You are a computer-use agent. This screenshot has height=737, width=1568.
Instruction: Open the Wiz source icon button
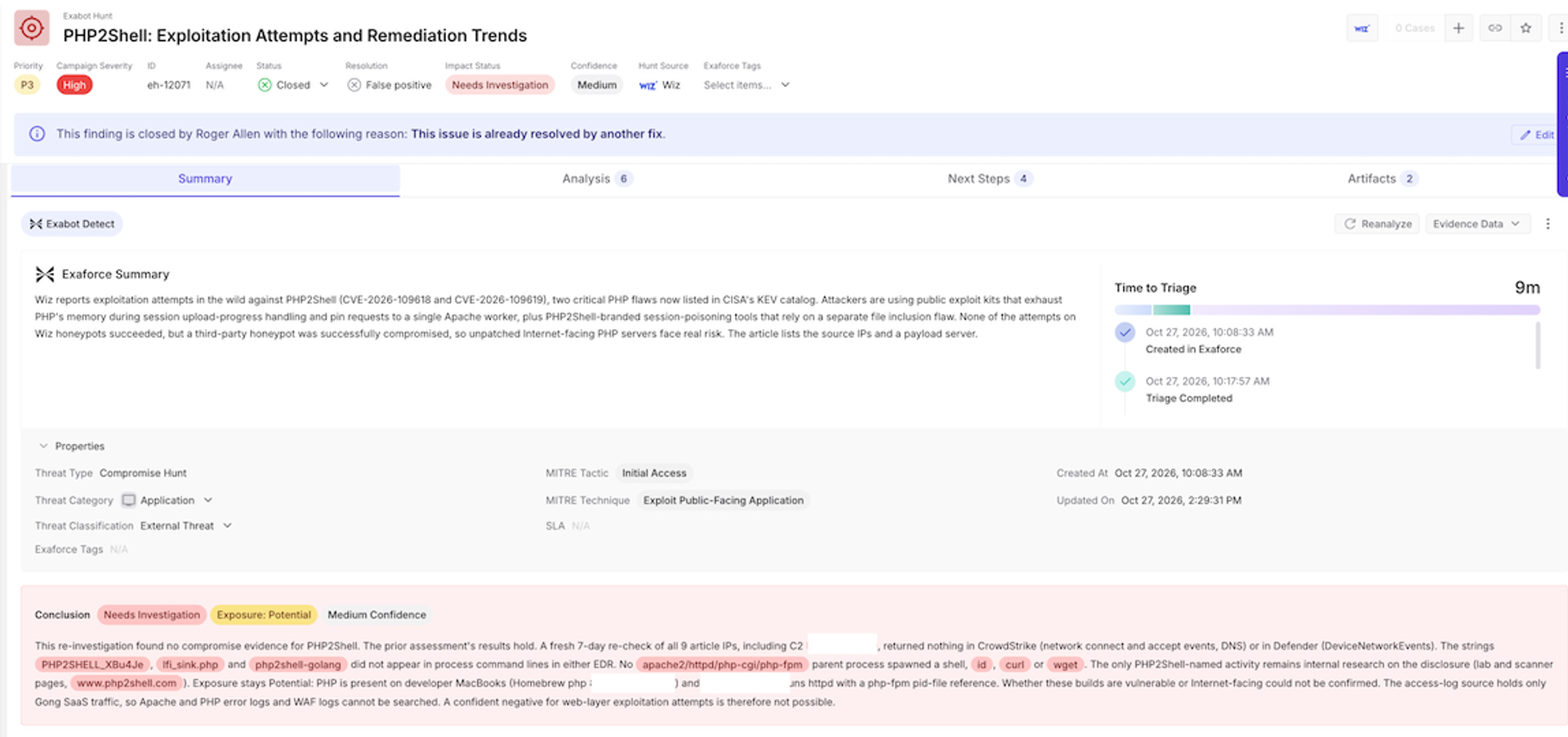tap(1362, 29)
